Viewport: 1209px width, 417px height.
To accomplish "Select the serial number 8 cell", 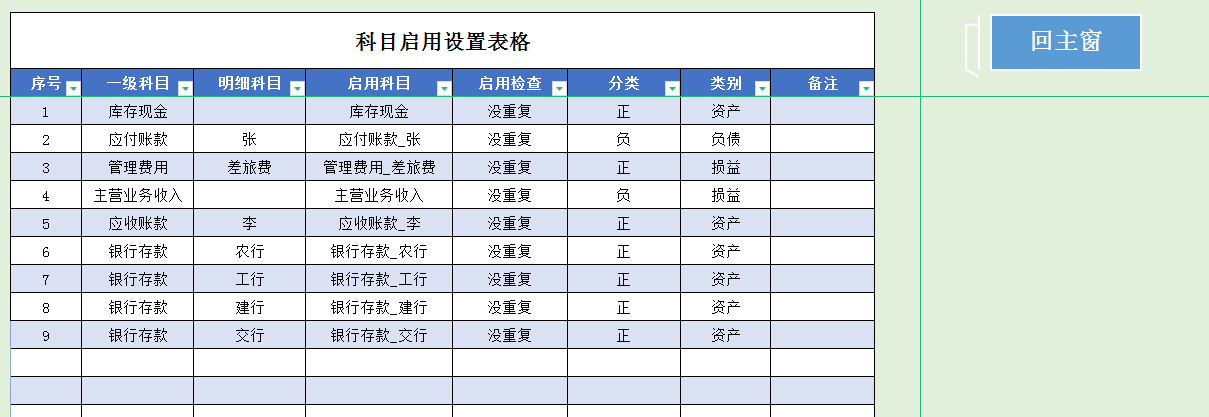I will [46, 307].
